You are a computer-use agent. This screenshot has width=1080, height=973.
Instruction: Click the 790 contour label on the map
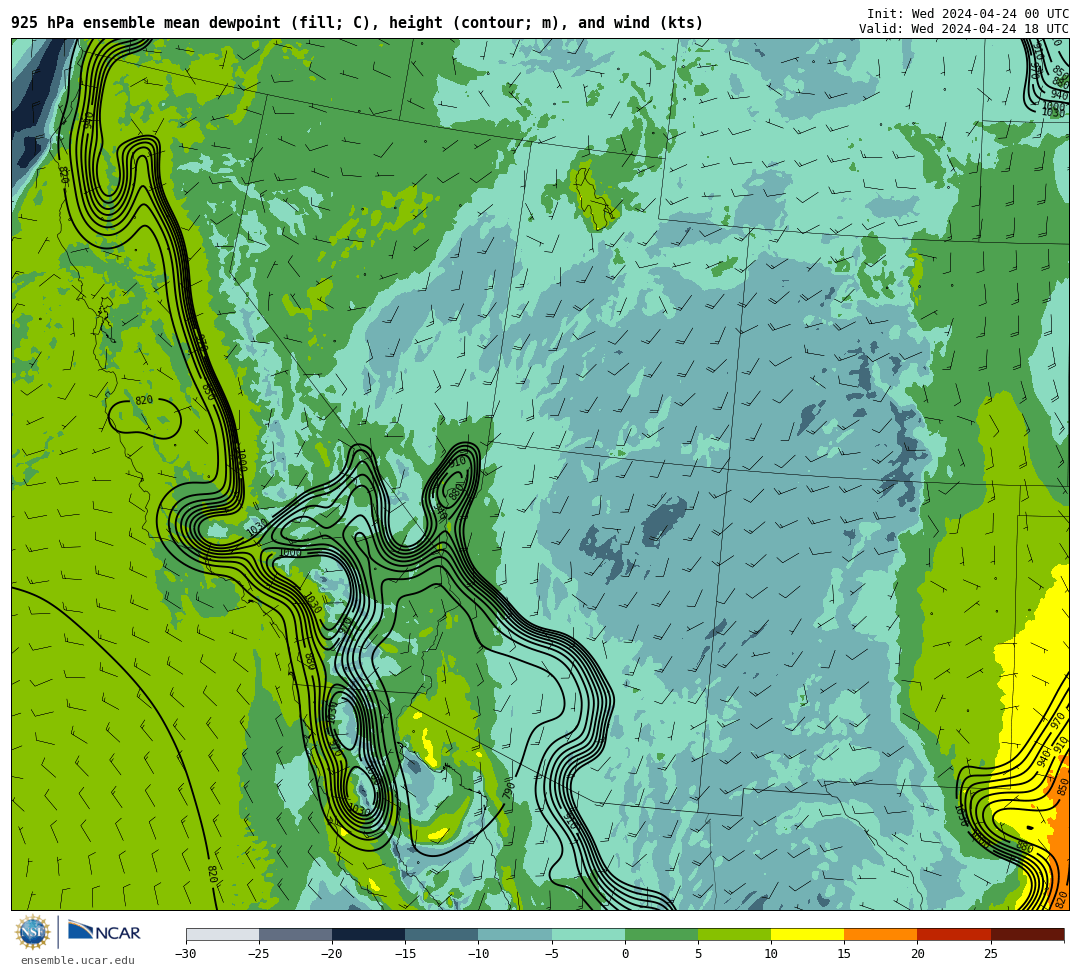(x=508, y=789)
